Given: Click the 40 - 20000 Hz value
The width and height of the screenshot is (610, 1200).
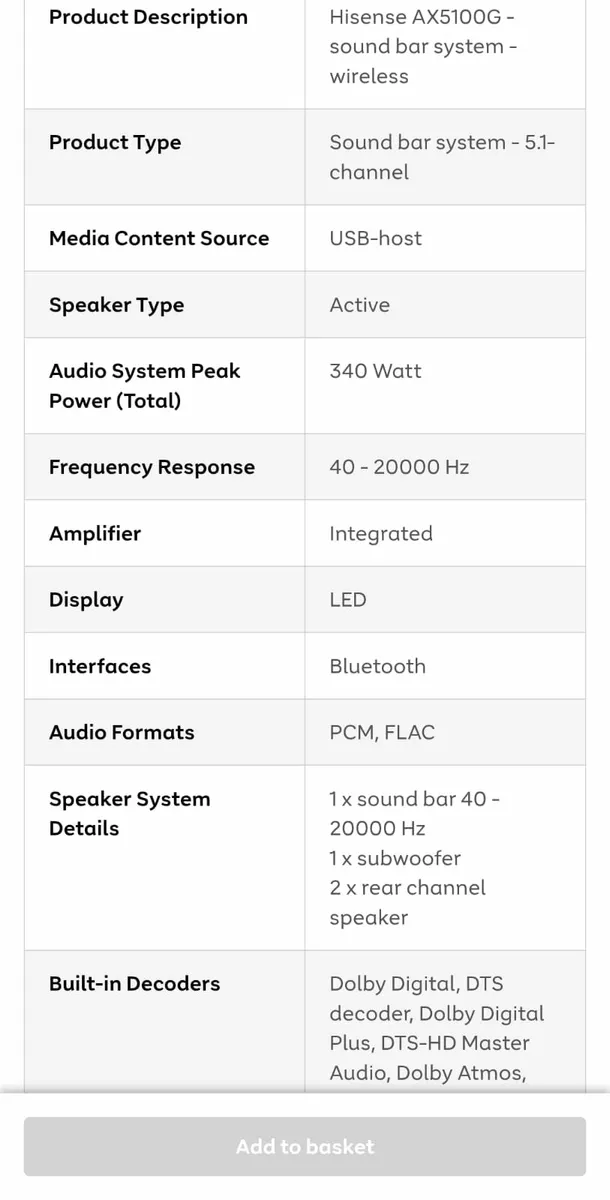Looking at the screenshot, I should tap(396, 466).
